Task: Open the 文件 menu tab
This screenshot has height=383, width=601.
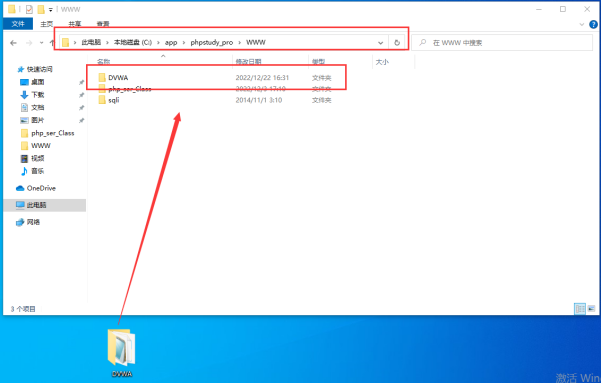Action: point(18,24)
